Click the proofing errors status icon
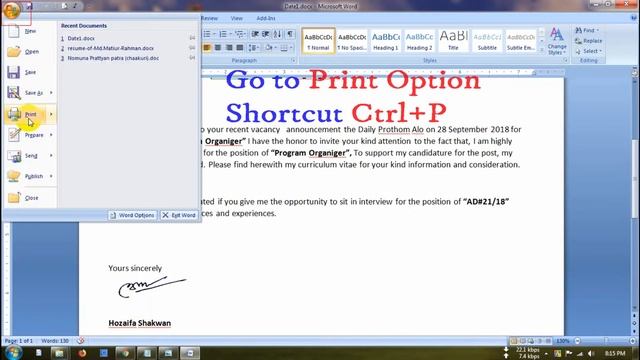The height and width of the screenshot is (360, 640). tap(80, 340)
